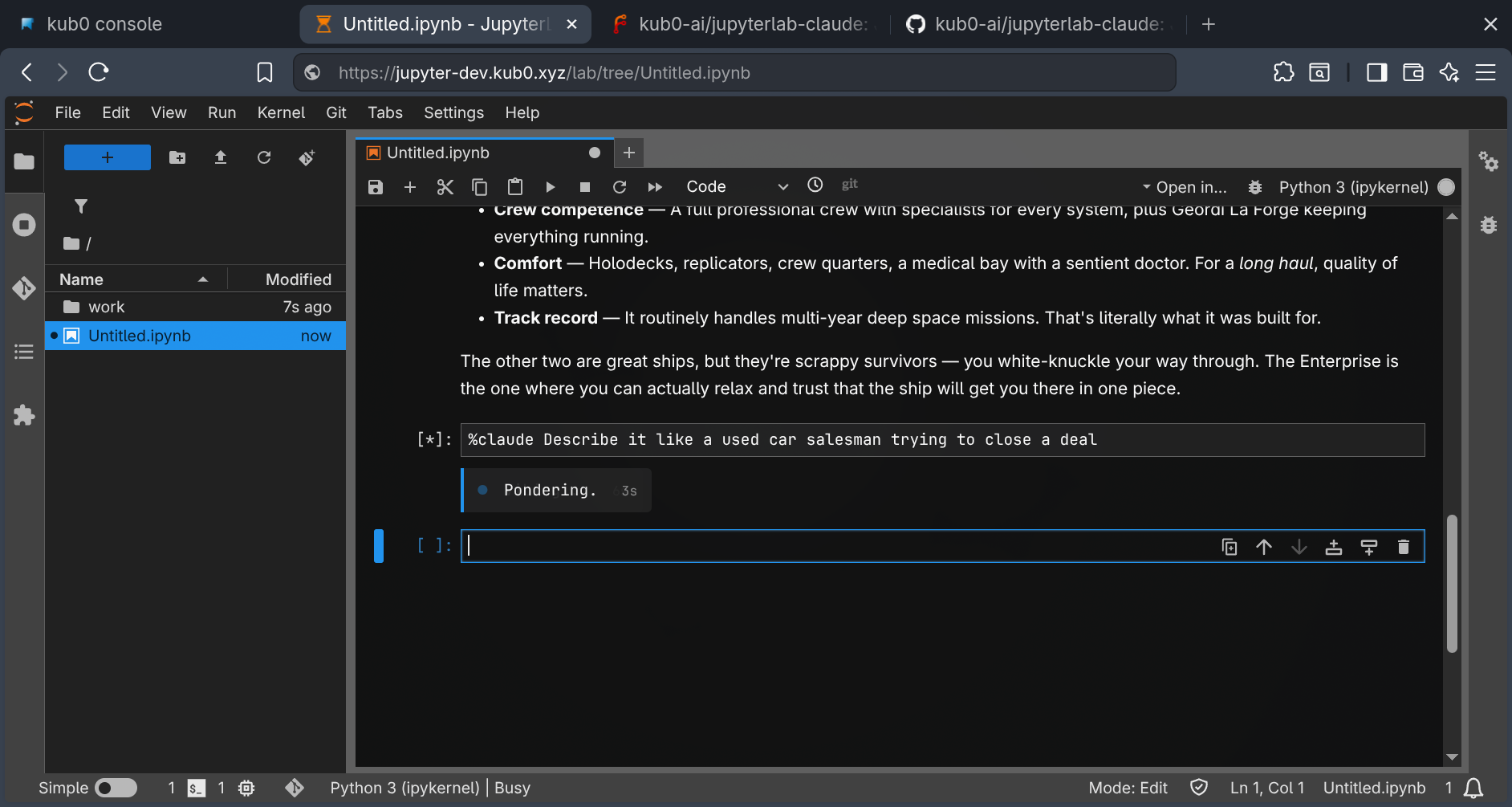1512x807 pixels.
Task: Move the active cell up
Action: click(x=1264, y=547)
